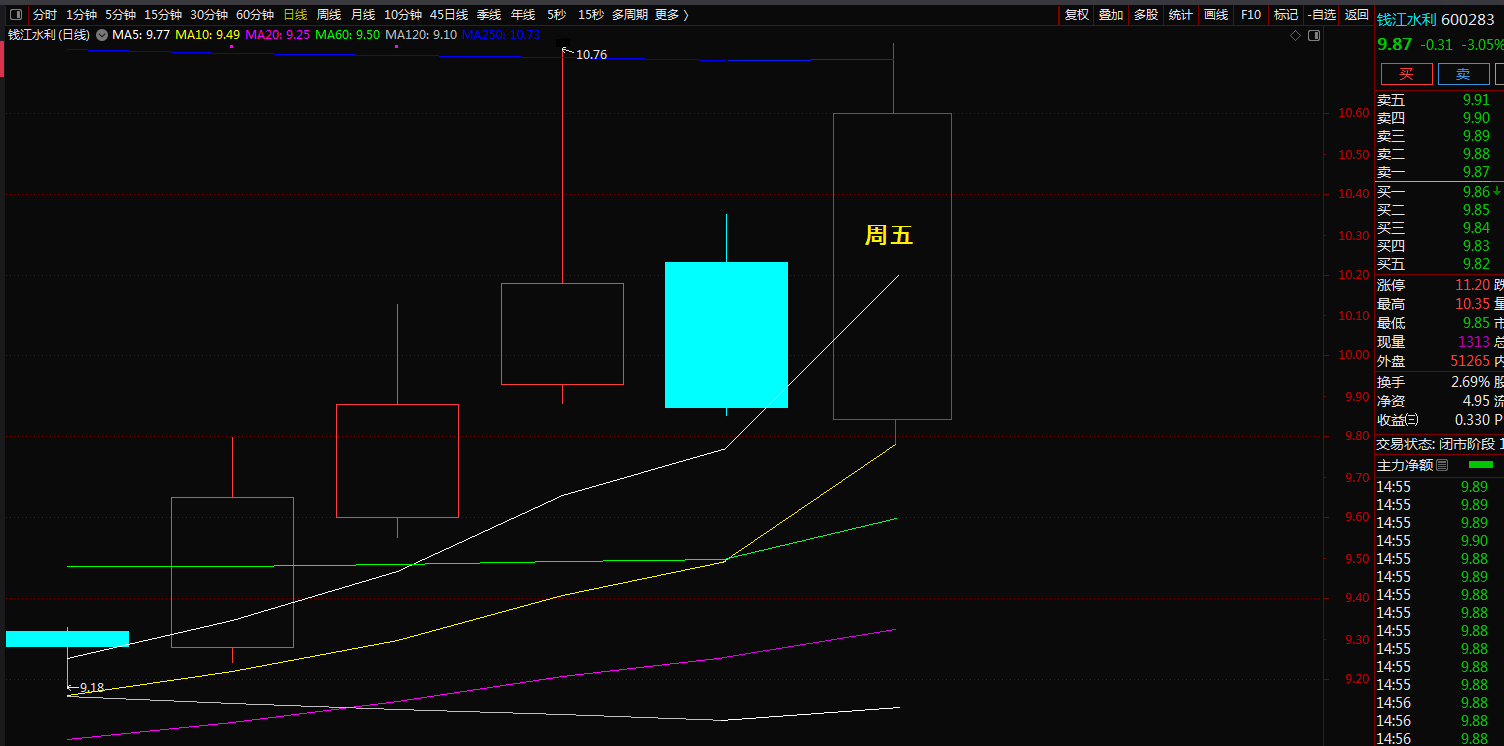Click the 交易状态 闭市阶段 status text
The image size is (1504, 746).
tap(1436, 444)
